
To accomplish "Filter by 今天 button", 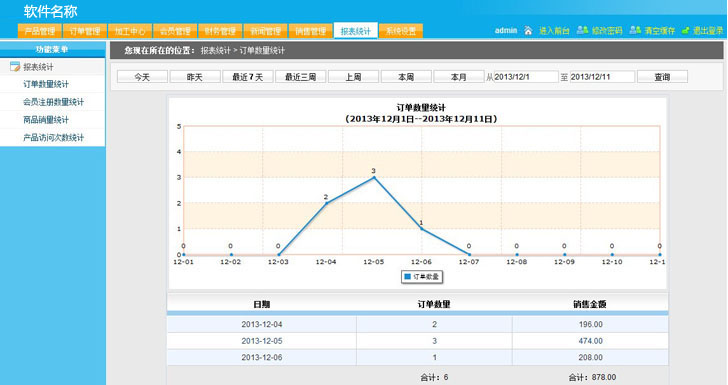I will [x=142, y=77].
